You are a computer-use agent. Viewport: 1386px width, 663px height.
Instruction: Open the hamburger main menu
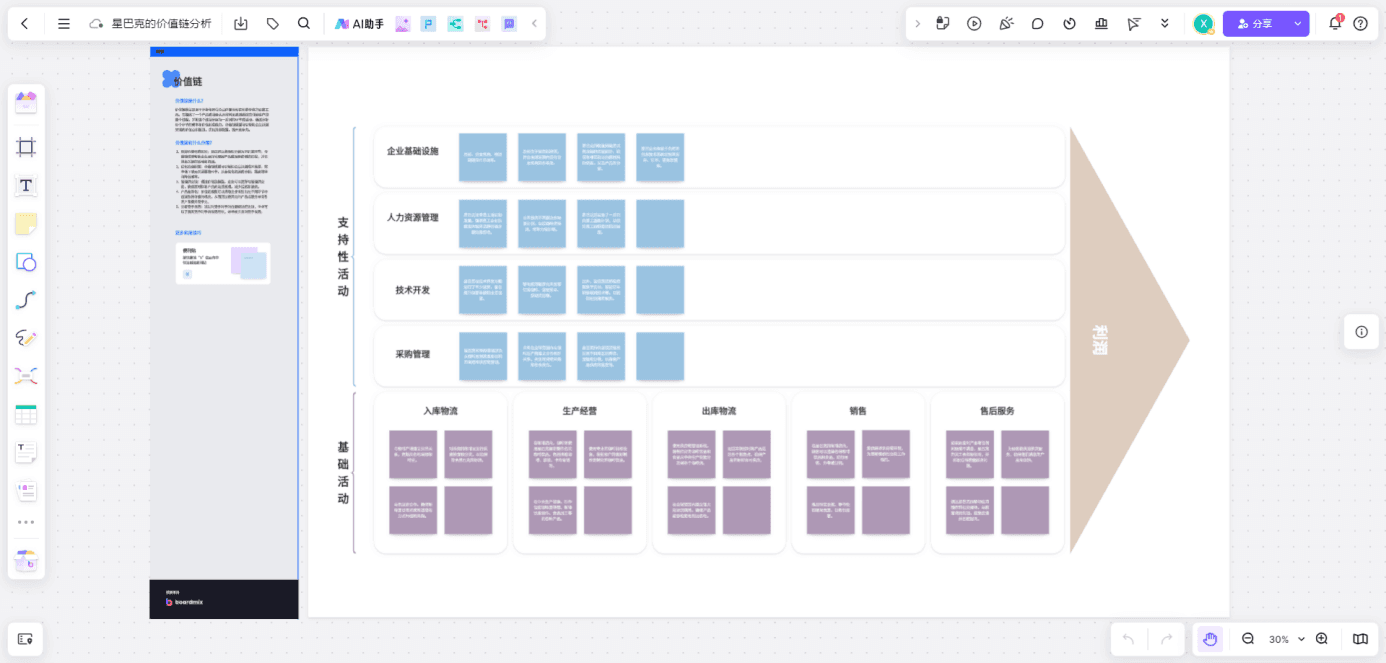pos(64,24)
